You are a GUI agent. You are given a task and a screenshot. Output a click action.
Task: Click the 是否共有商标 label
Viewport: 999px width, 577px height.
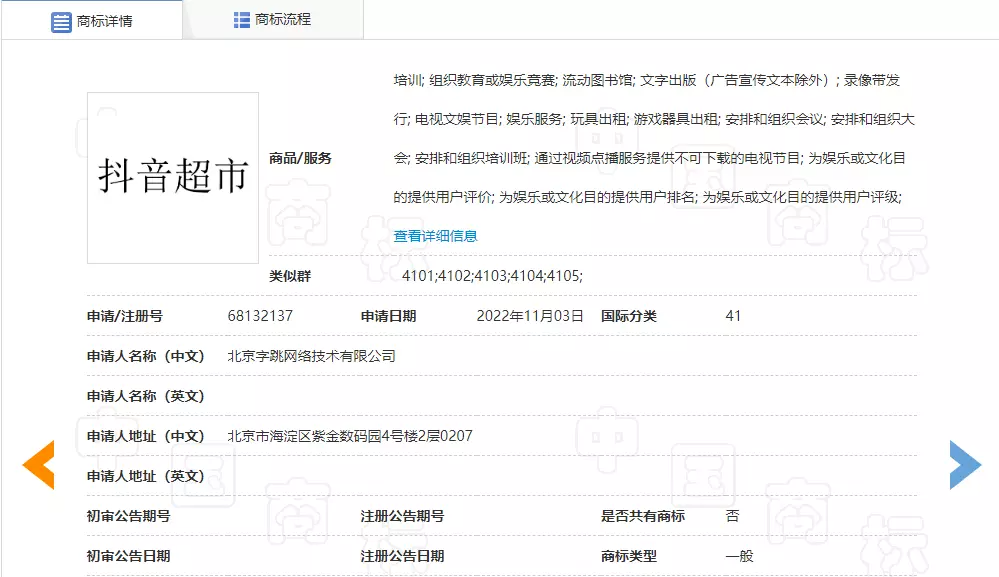[643, 516]
